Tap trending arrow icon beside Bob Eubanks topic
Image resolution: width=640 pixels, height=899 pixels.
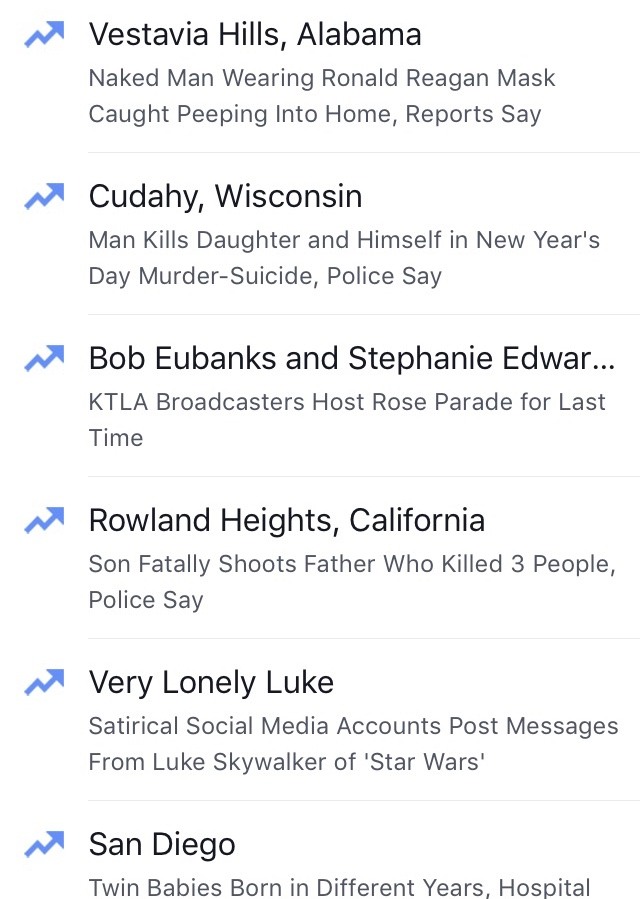click(44, 359)
